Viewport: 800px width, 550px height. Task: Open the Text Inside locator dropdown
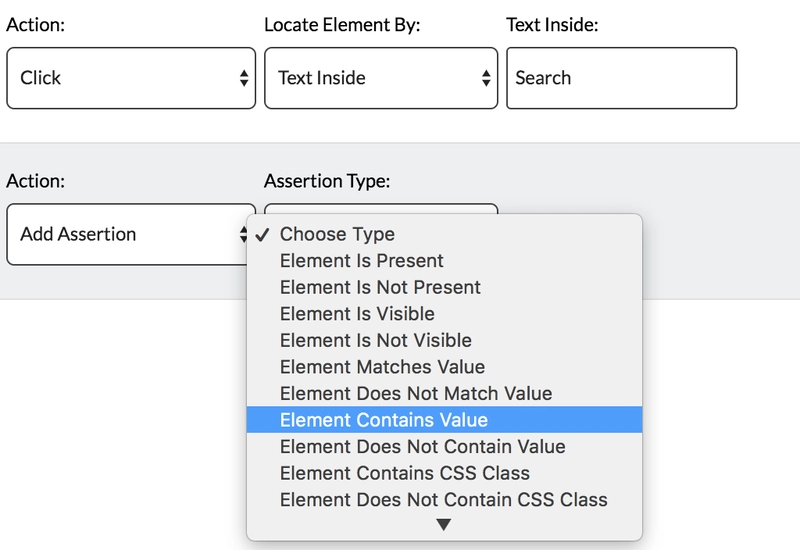[x=381, y=78]
